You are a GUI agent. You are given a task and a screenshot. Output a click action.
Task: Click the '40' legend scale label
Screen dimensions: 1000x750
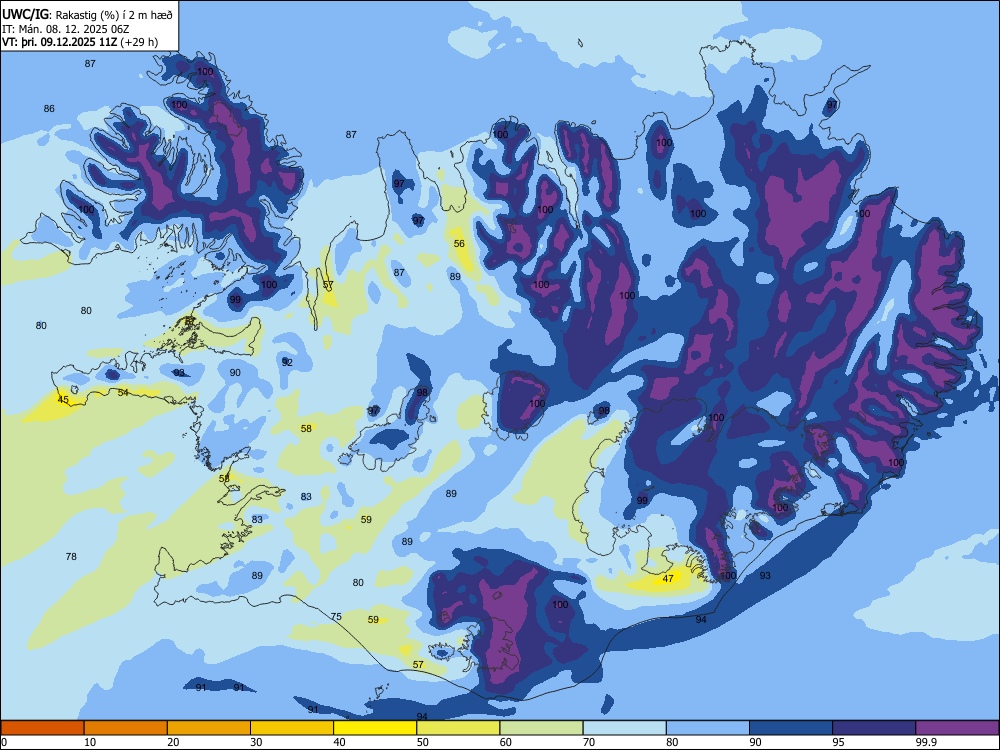340,742
